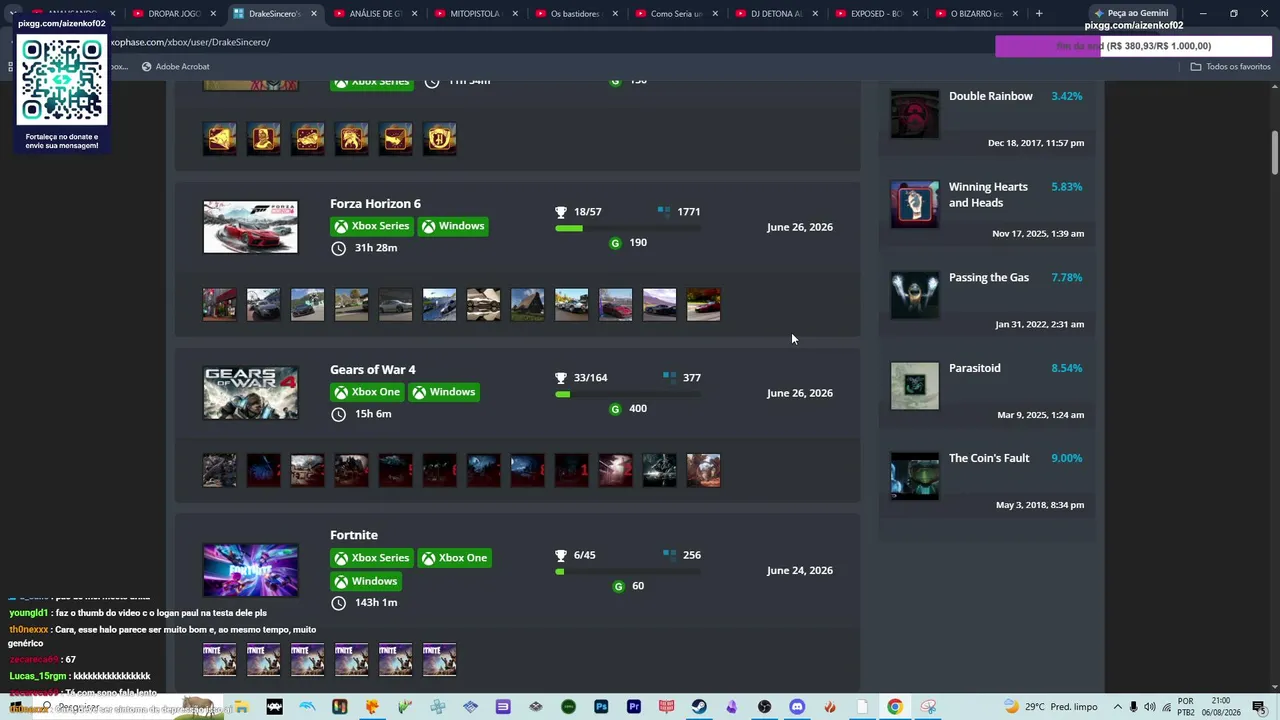The image size is (1280, 720).
Task: Open The Coin's Fault achievement
Action: pos(989,458)
